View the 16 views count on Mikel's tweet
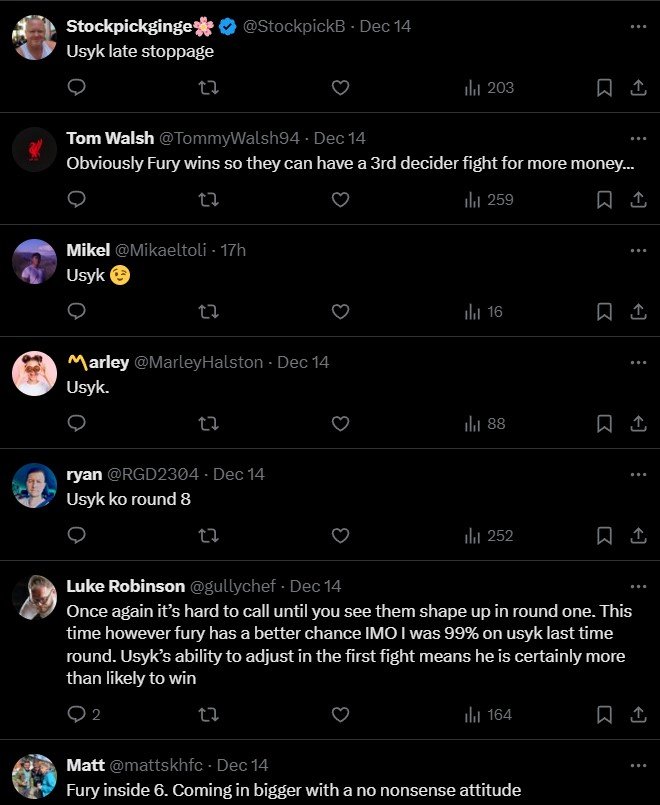The image size is (660, 805). tap(484, 312)
